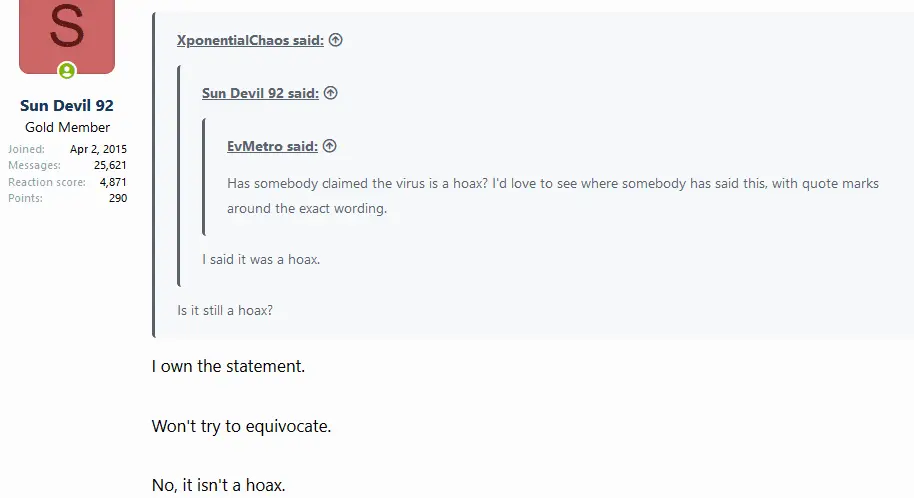Click the 290 points value
The height and width of the screenshot is (498, 914).
tap(118, 198)
